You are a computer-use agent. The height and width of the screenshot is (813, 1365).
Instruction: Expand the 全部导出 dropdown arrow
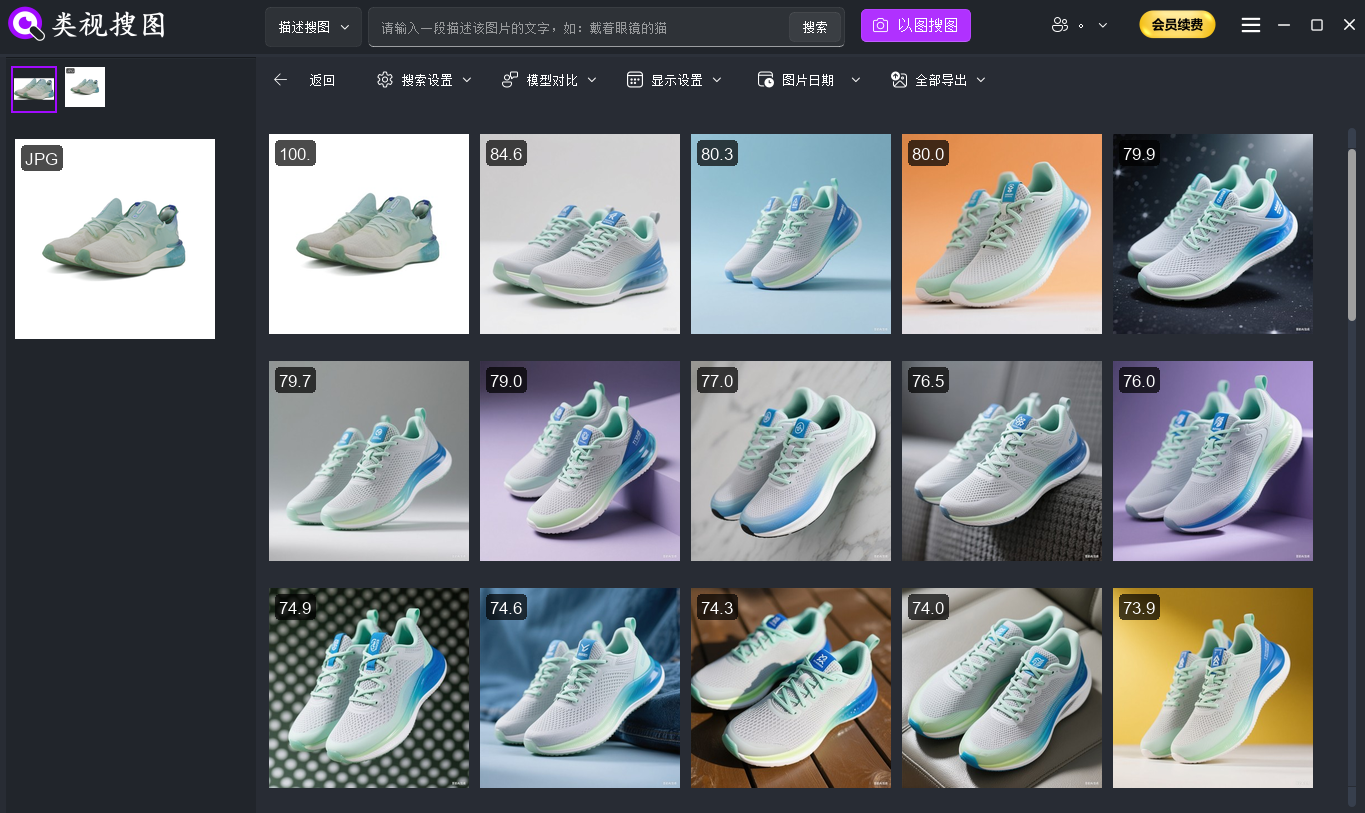981,80
